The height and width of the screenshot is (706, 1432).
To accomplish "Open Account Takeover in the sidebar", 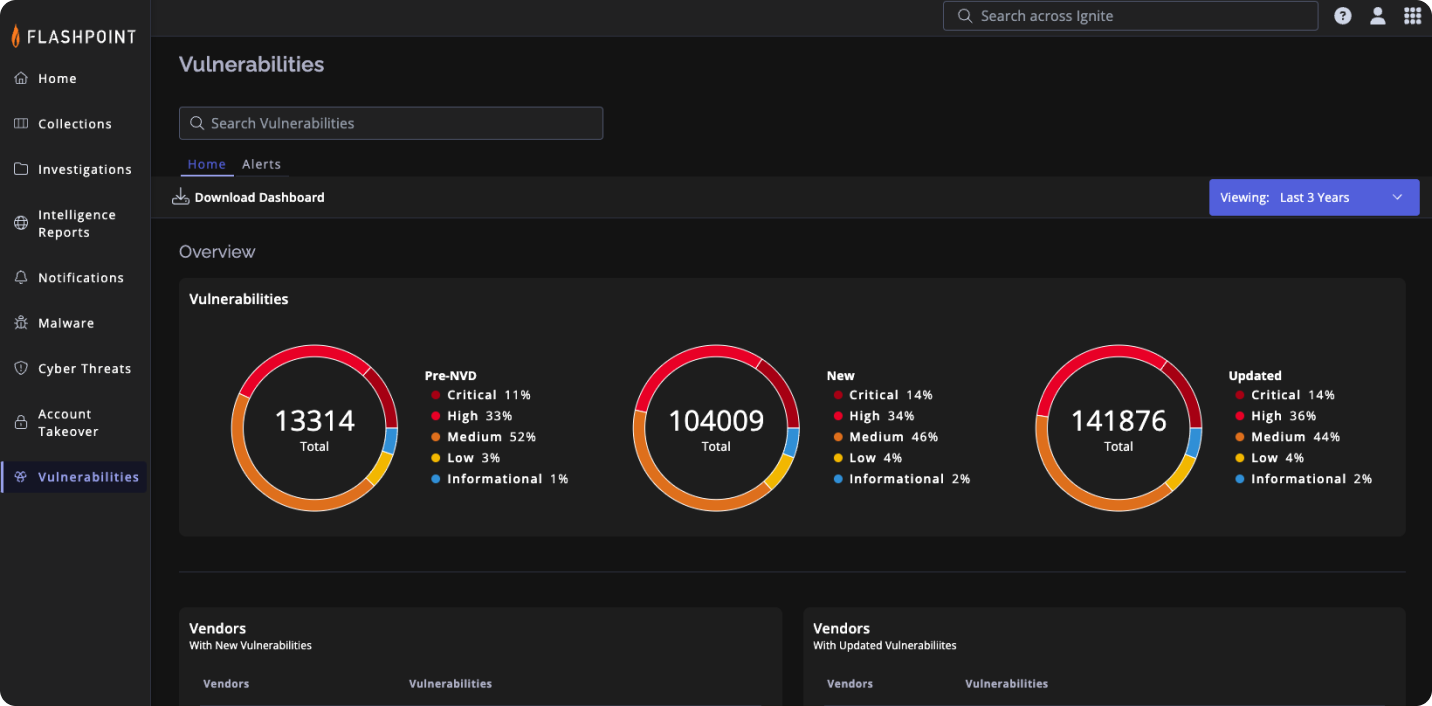I will pyautogui.click(x=68, y=423).
